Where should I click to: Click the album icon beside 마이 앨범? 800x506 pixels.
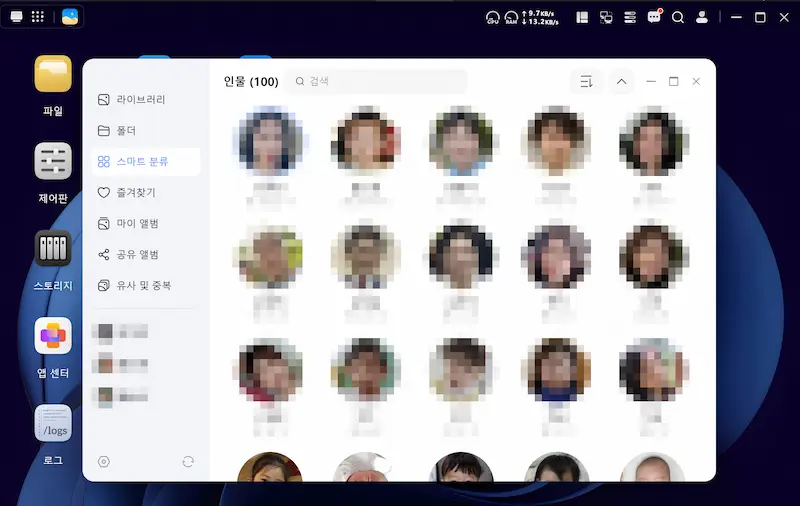pos(104,223)
